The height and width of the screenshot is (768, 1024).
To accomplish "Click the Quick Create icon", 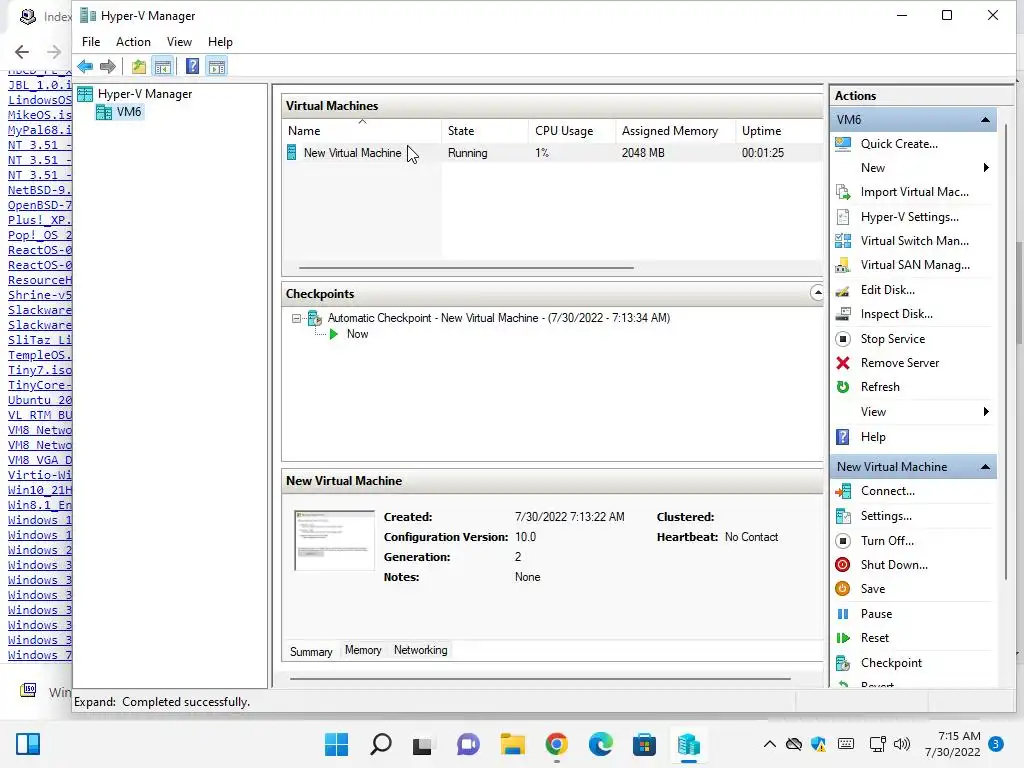I will 843,144.
